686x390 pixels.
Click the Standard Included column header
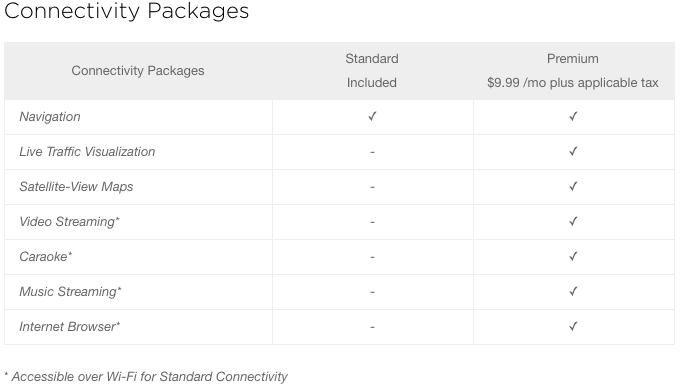click(x=372, y=71)
